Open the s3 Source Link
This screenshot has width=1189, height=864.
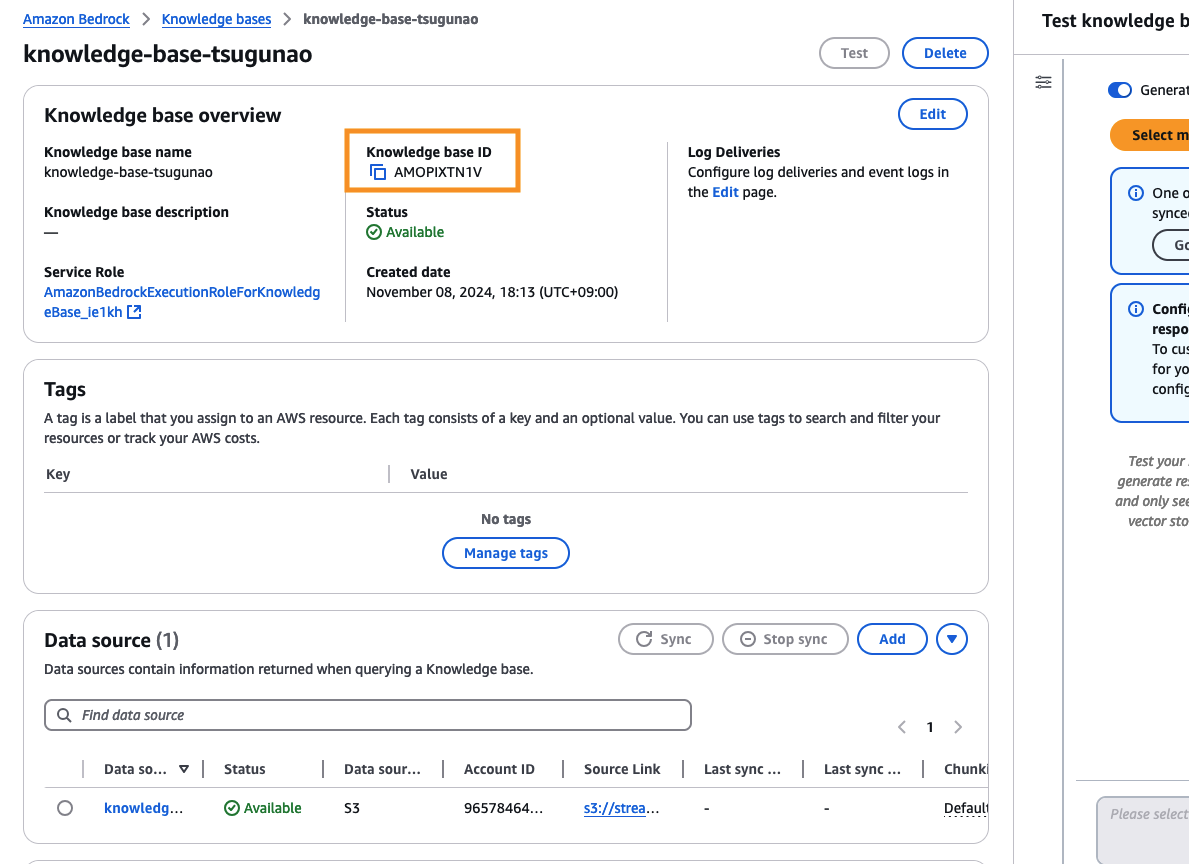[x=621, y=808]
